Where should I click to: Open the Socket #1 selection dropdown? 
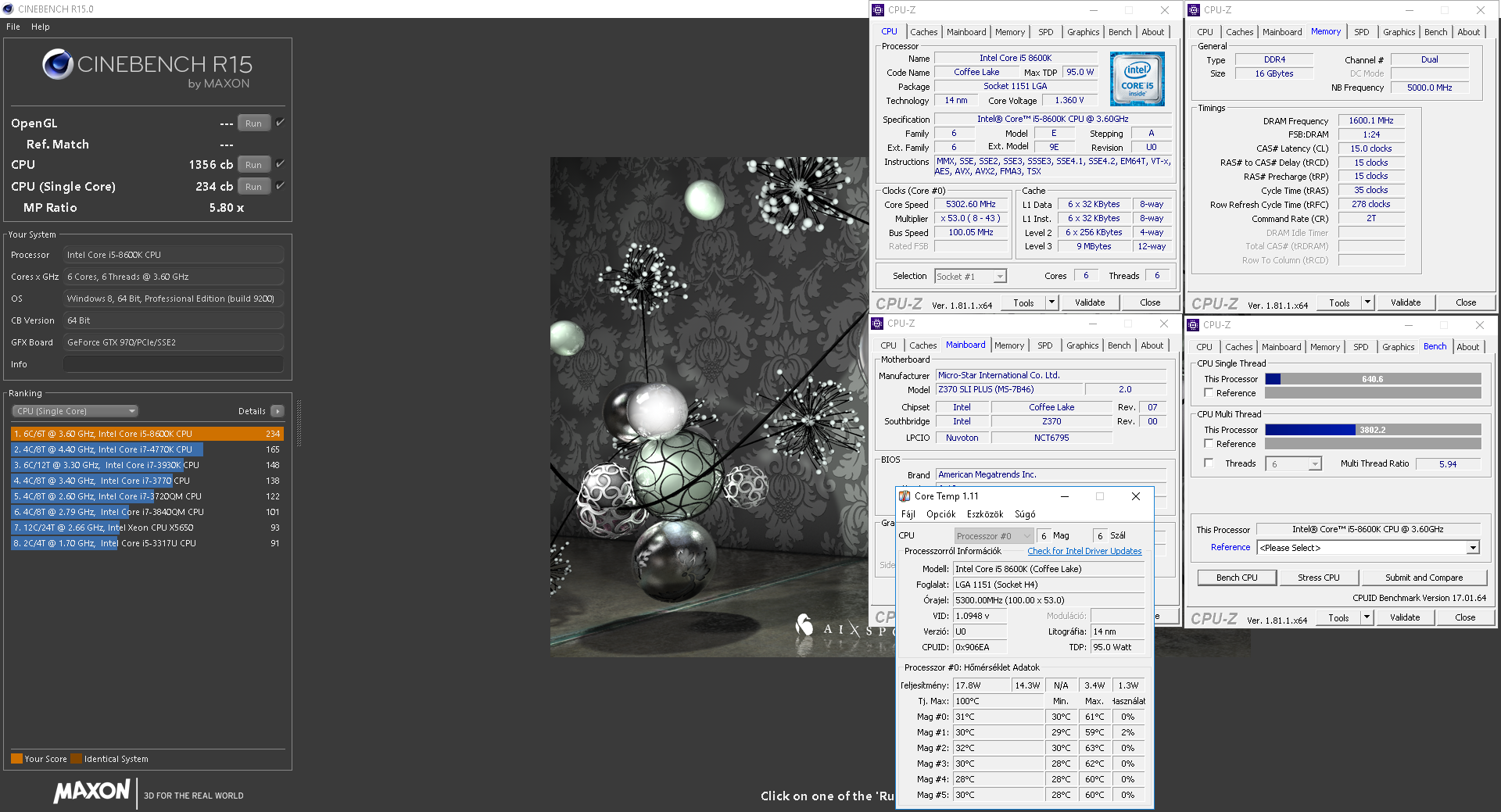click(x=970, y=277)
